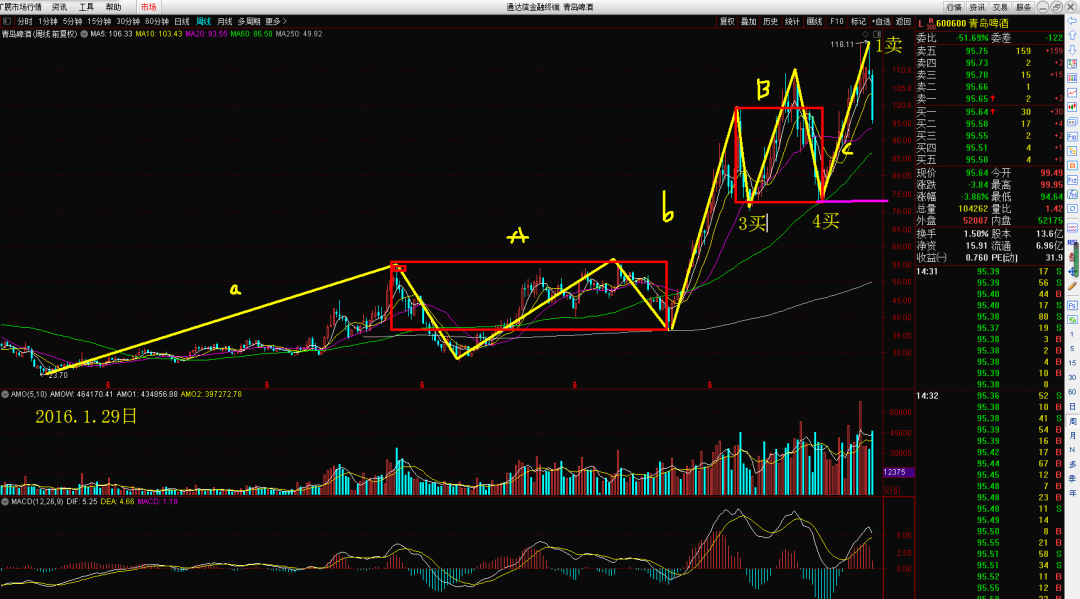Click the 叠加 overlay button
Screen dimensions: 1080x599
[749, 22]
